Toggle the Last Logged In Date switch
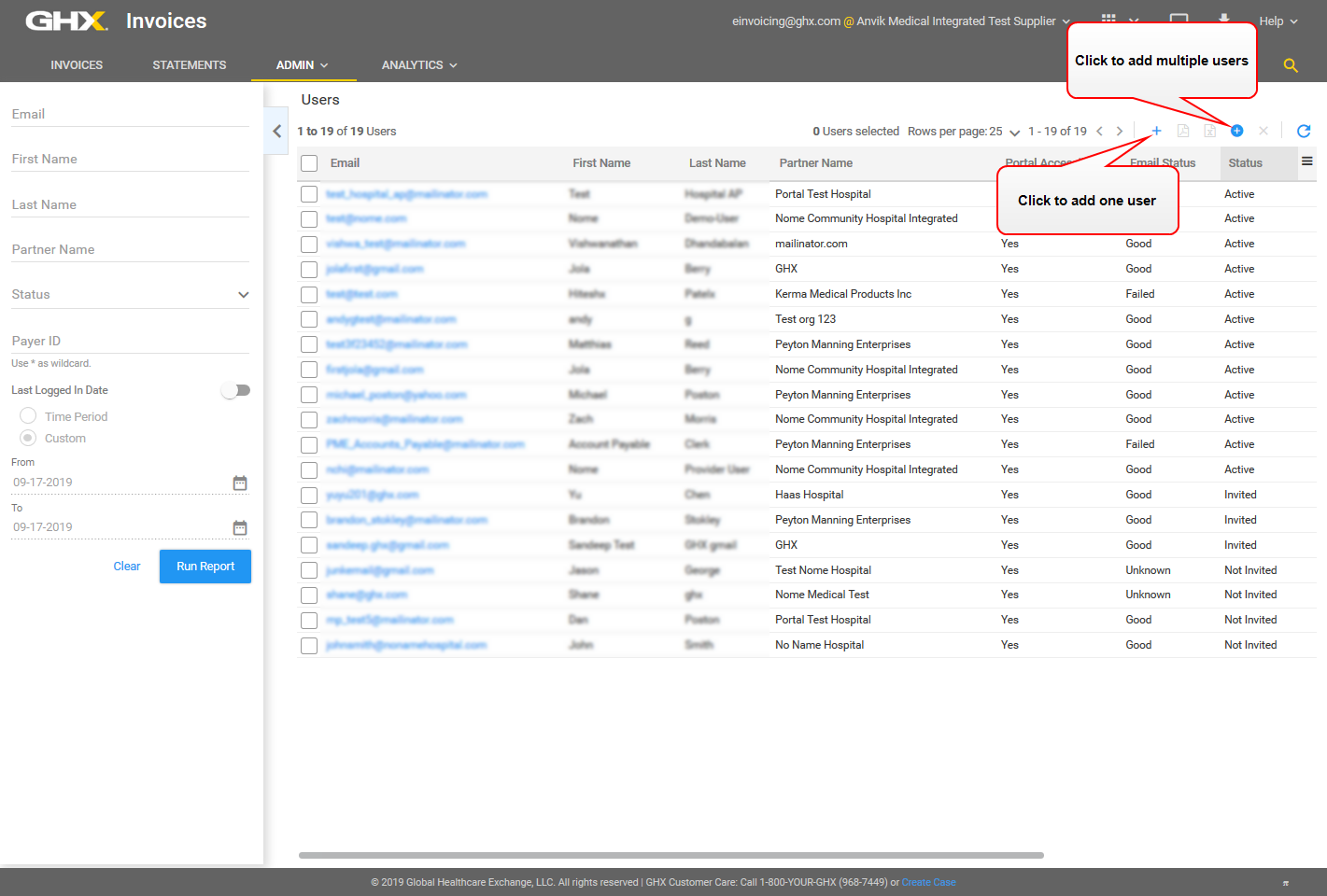1327x896 pixels. [x=235, y=390]
